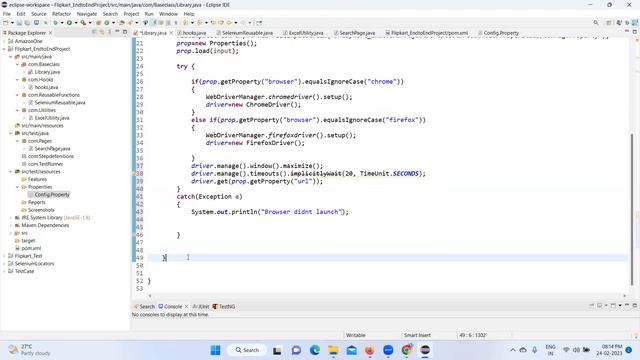Click the New file toolbar icon
640x360 pixels.
click(x=6, y=23)
